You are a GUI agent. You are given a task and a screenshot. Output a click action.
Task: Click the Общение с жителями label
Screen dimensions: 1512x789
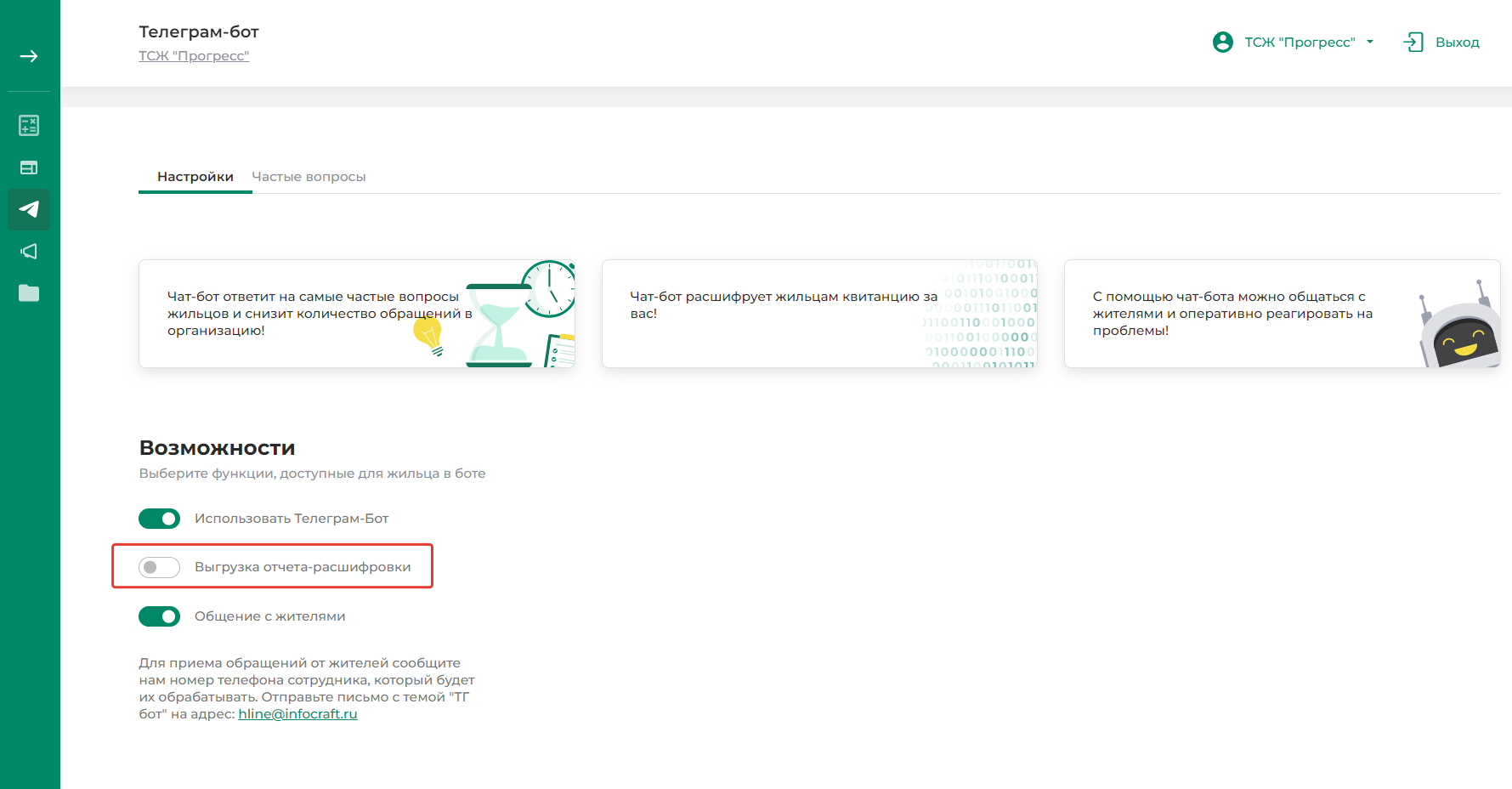click(269, 616)
